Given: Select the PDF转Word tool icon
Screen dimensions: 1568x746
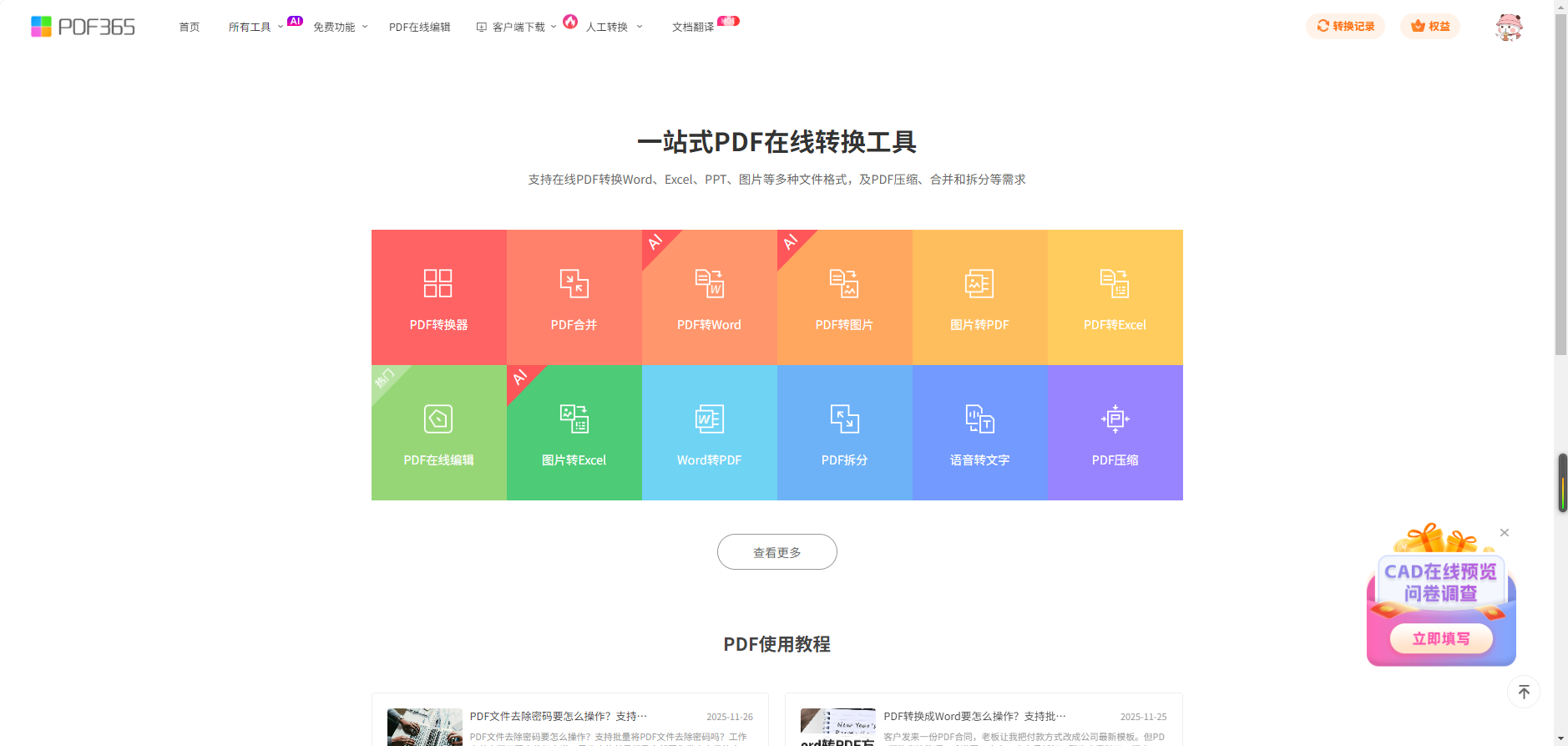Looking at the screenshot, I should [x=709, y=284].
